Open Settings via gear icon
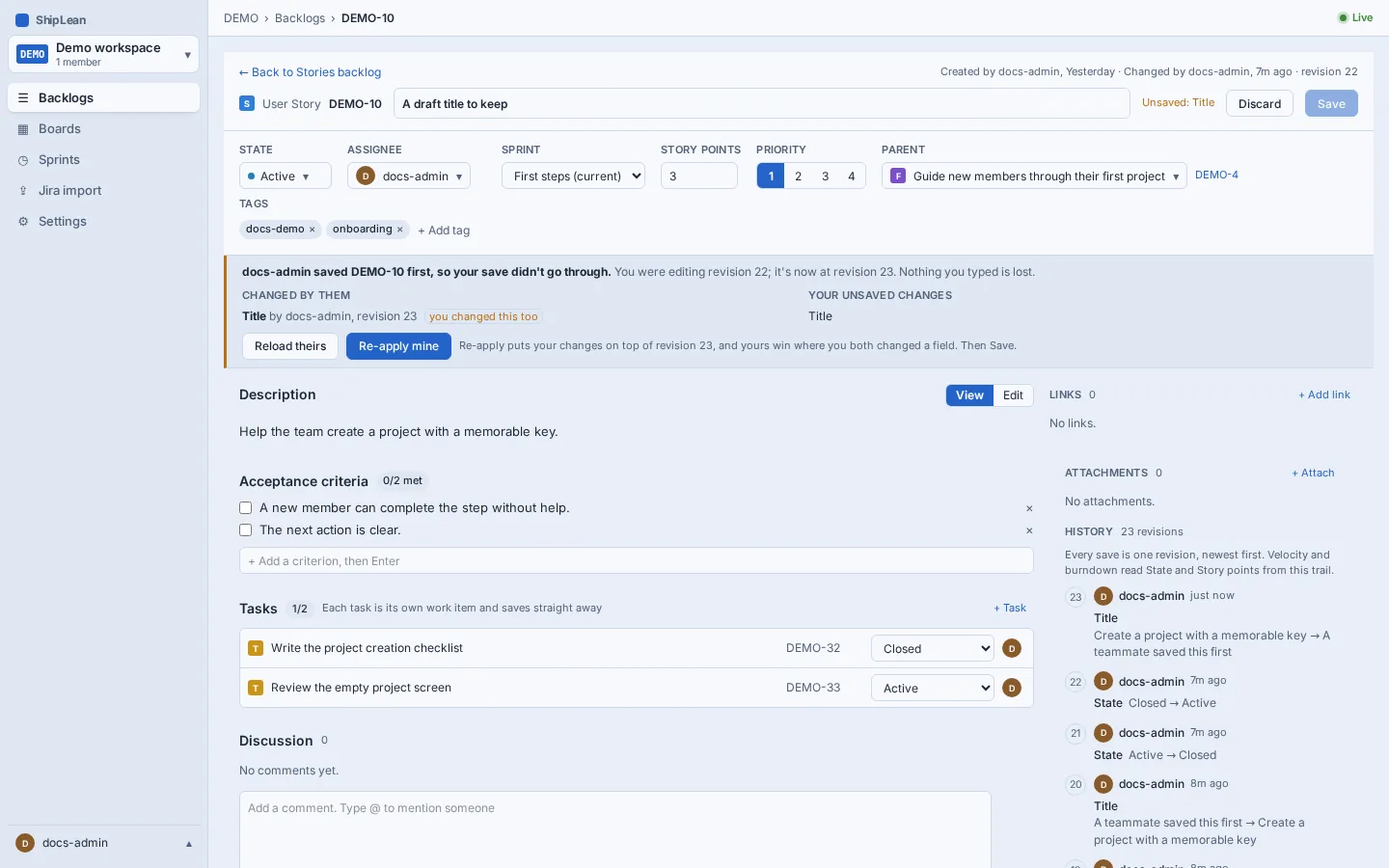Viewport: 1389px width, 868px height. pos(23,222)
